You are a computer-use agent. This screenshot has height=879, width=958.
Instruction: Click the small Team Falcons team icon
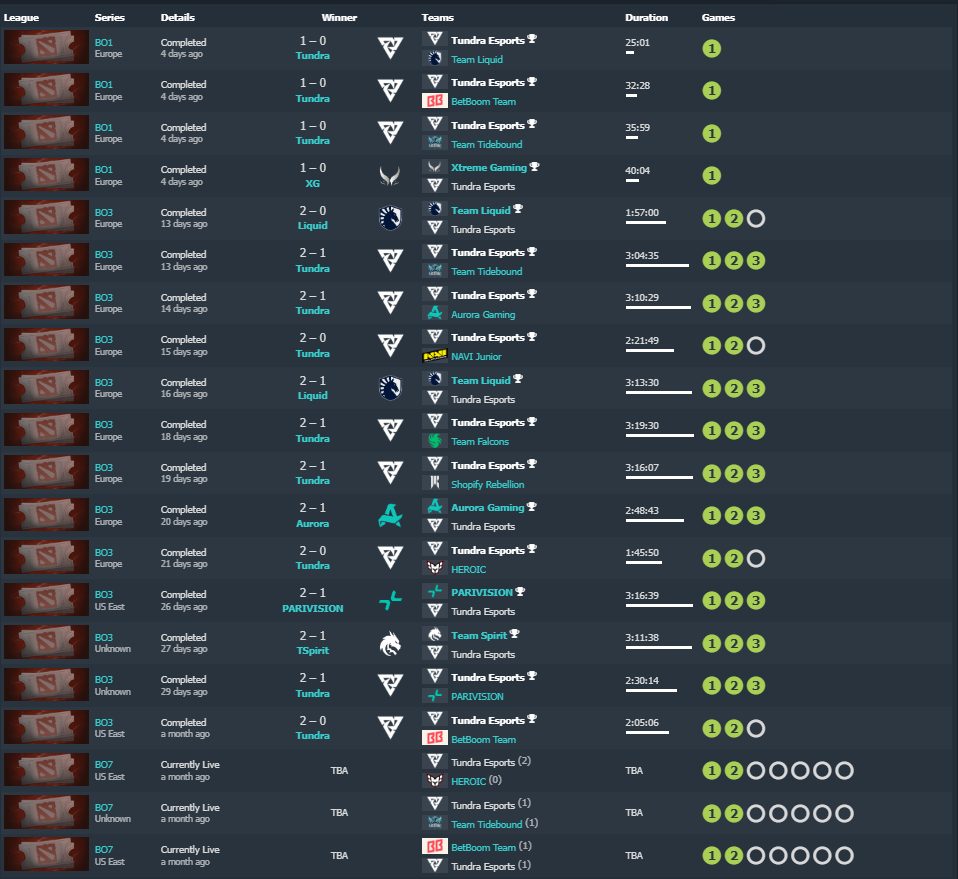pos(434,441)
